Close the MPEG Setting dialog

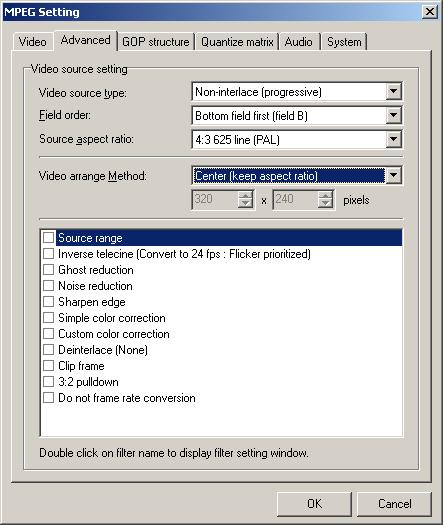coord(430,12)
